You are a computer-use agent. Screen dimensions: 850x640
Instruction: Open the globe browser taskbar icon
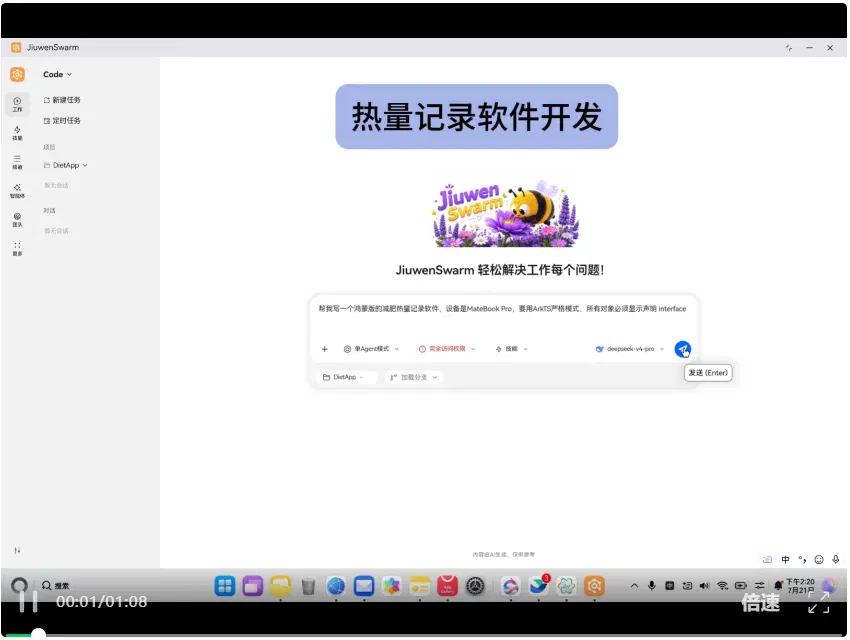click(336, 586)
